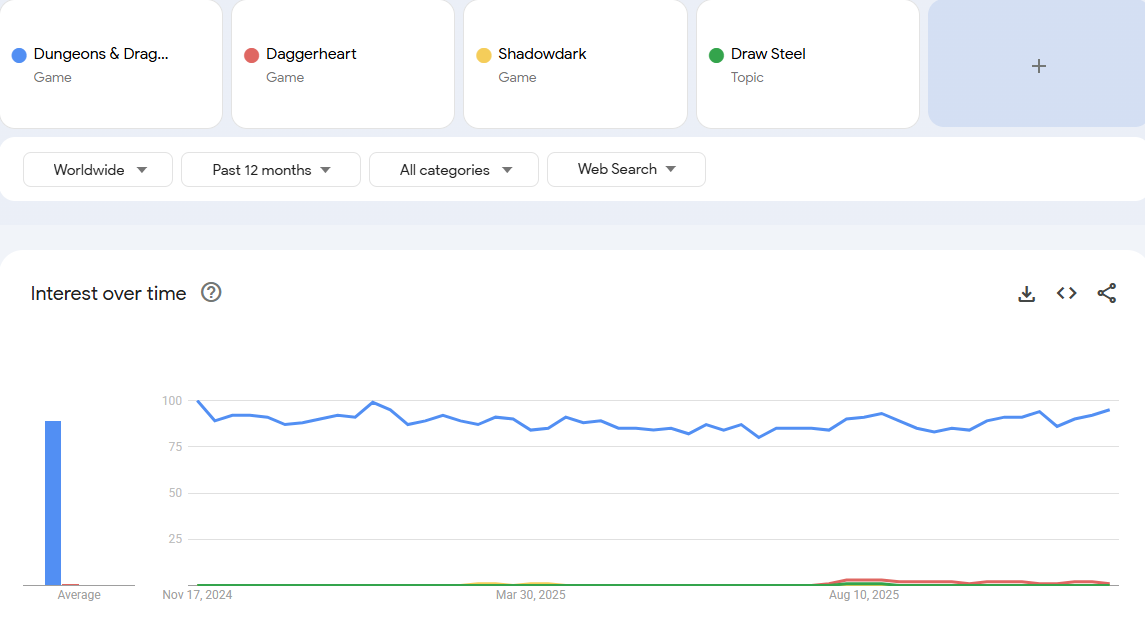Select the Draw Steel topic card
The image size is (1145, 630).
tap(807, 64)
